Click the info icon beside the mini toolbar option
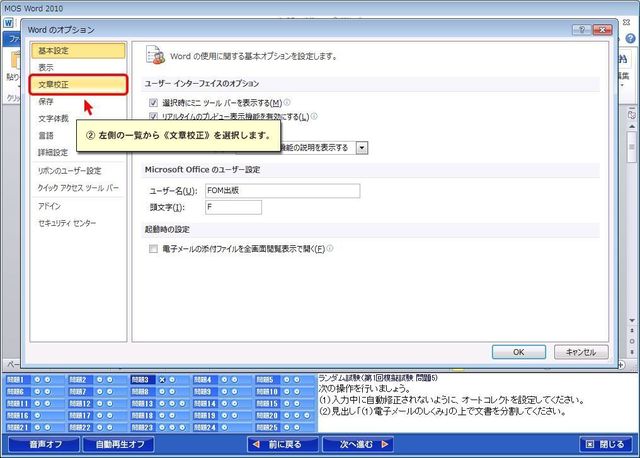The image size is (640, 458). [x=287, y=102]
